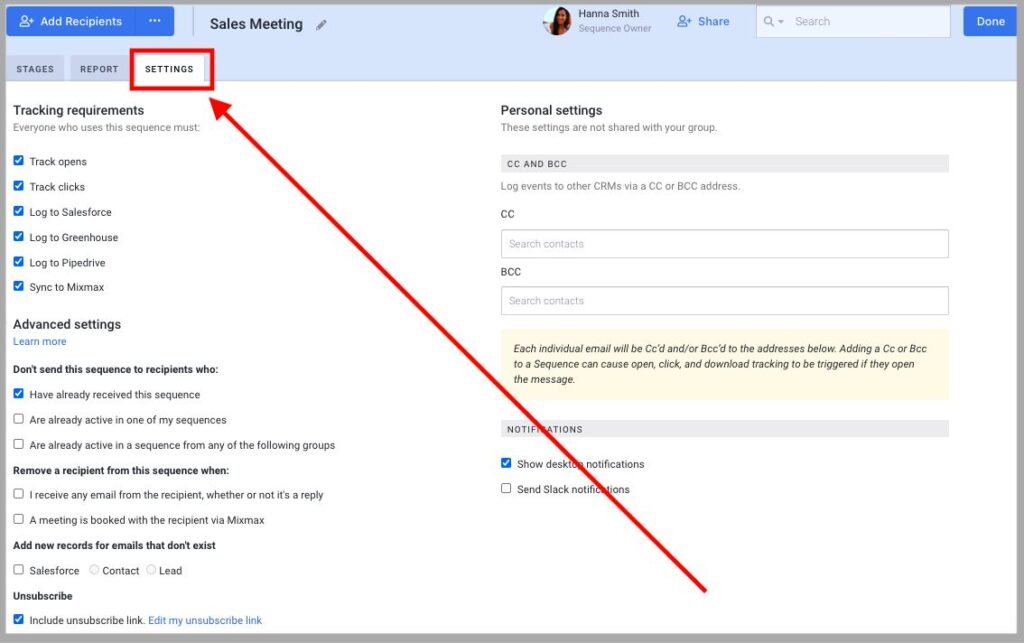Select the Lead radio button
This screenshot has width=1024, height=643.
[151, 570]
